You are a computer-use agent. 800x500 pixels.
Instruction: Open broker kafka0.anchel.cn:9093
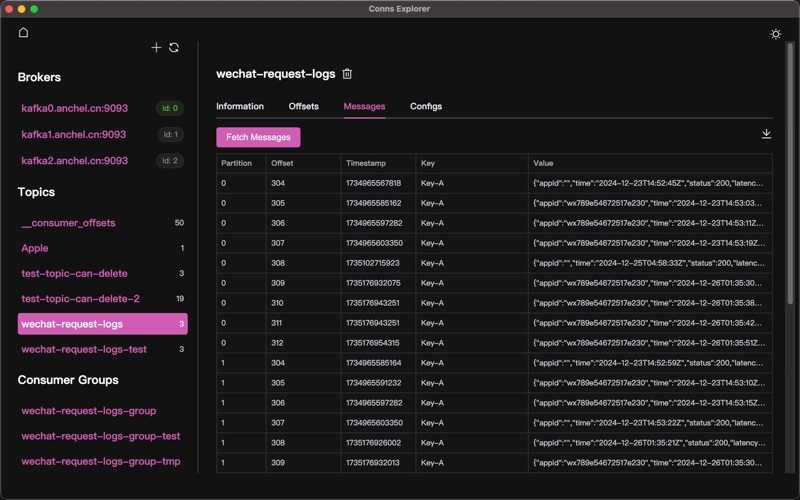74,108
